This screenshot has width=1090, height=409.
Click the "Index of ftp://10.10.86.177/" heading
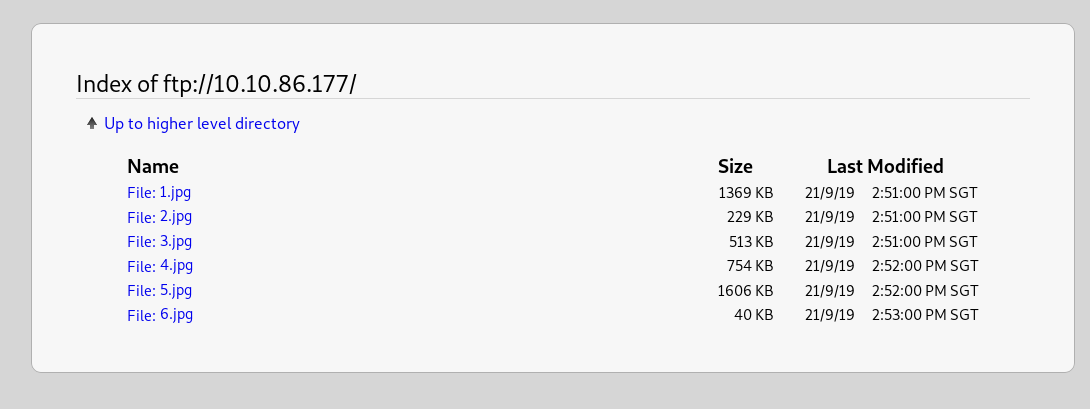(x=216, y=83)
